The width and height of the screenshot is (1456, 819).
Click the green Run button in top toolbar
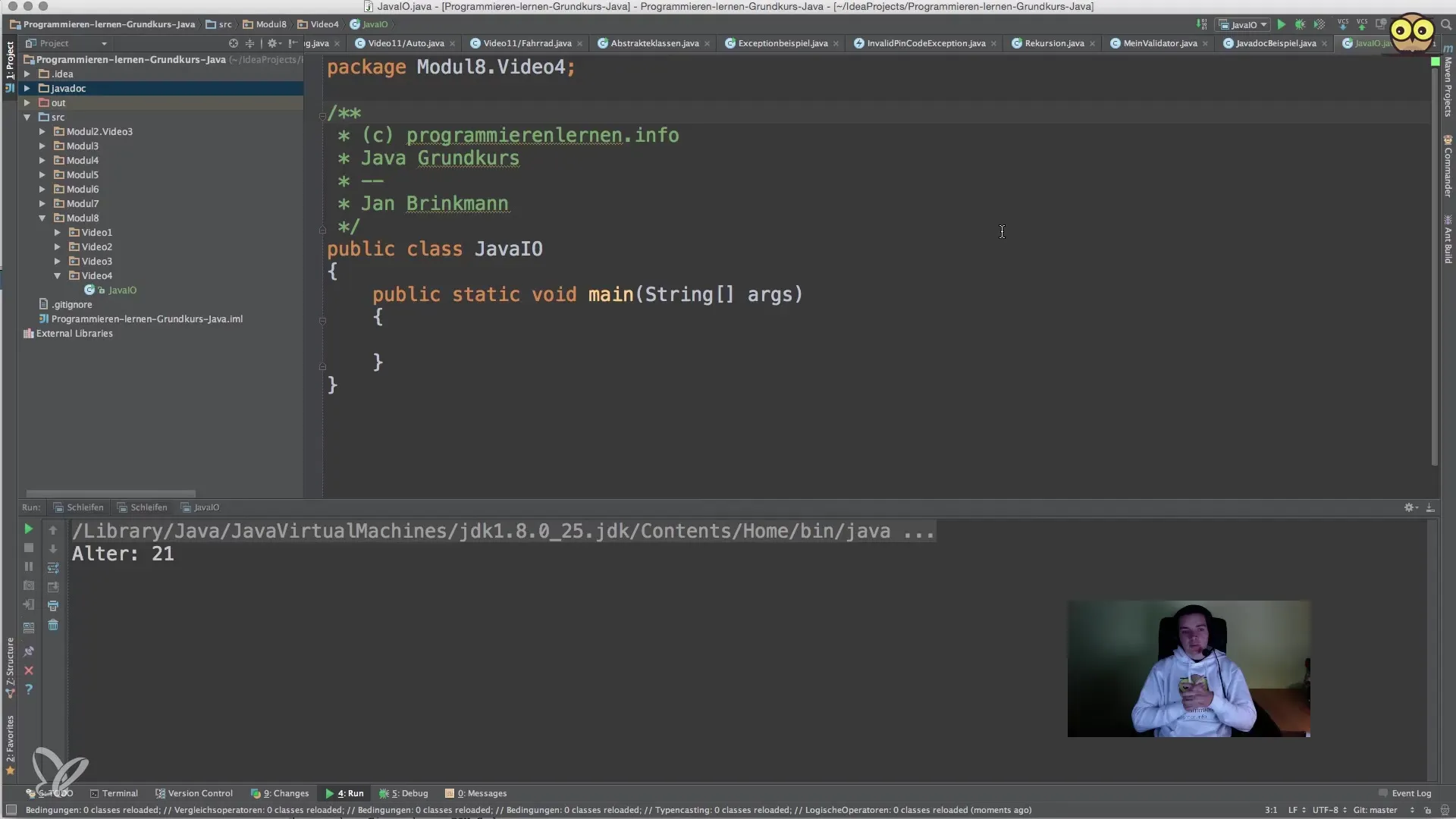click(x=1282, y=25)
